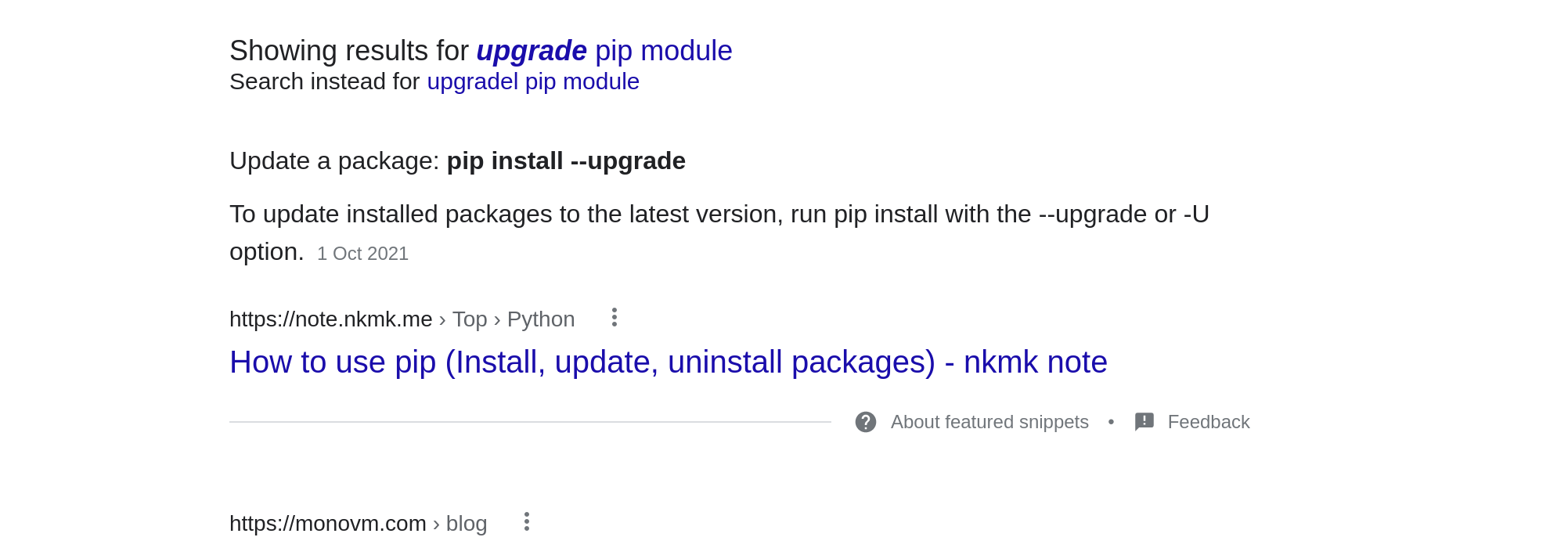Open the About featured snippets link

click(x=989, y=422)
